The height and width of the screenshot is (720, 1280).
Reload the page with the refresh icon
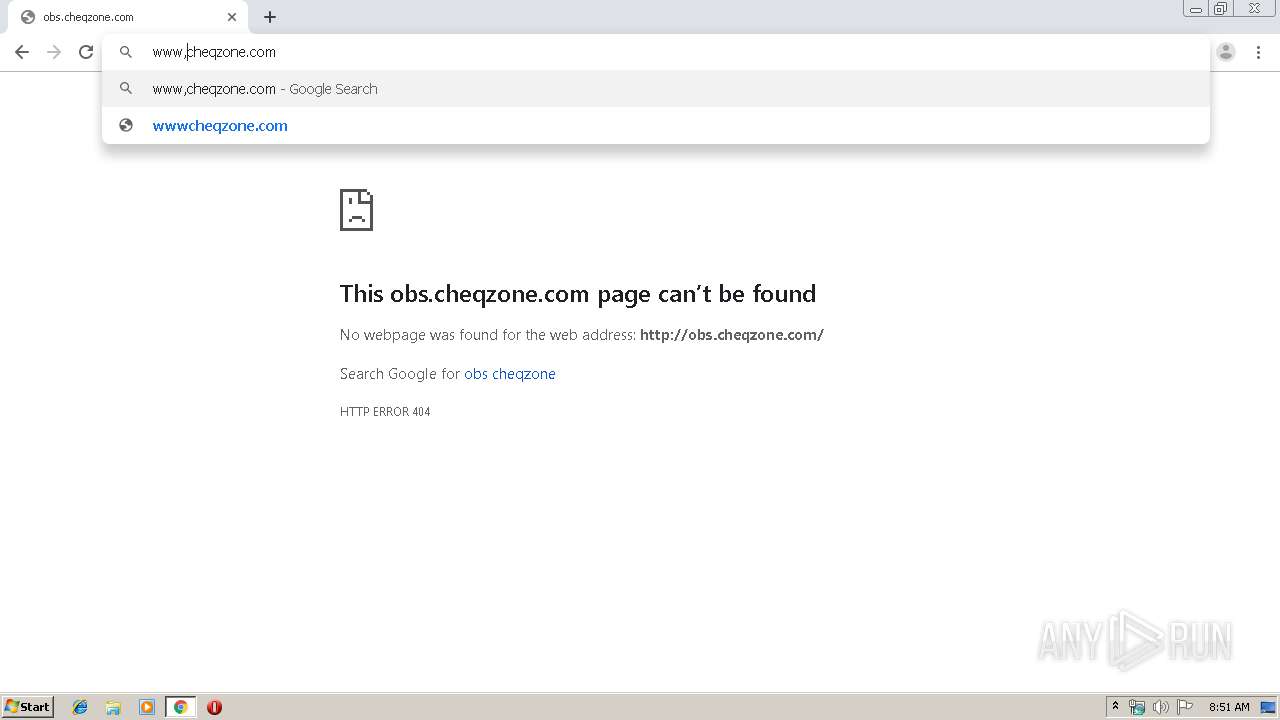(86, 52)
